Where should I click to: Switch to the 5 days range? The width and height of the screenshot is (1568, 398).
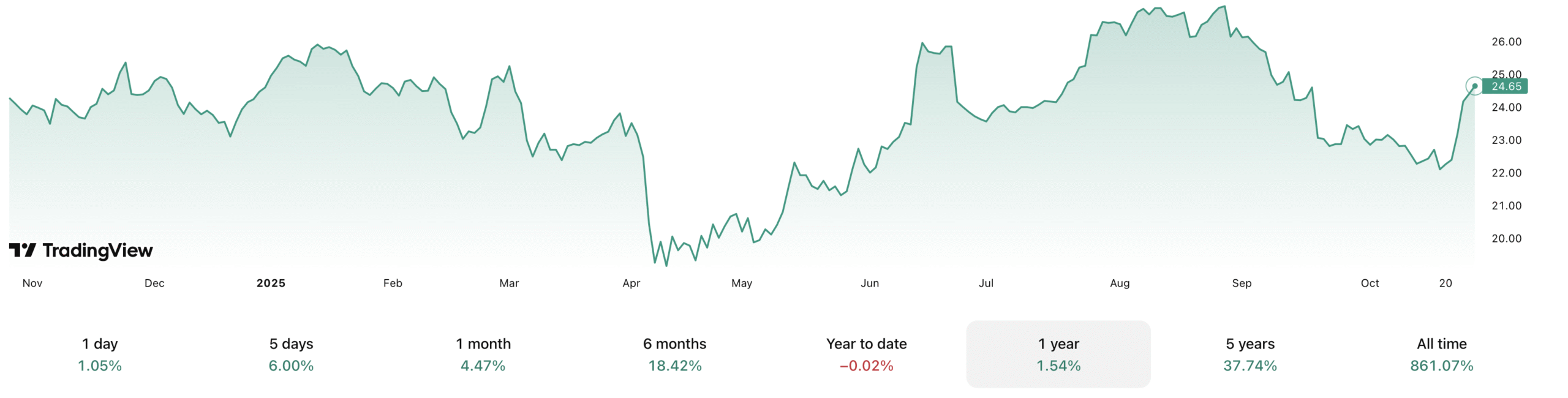point(291,354)
